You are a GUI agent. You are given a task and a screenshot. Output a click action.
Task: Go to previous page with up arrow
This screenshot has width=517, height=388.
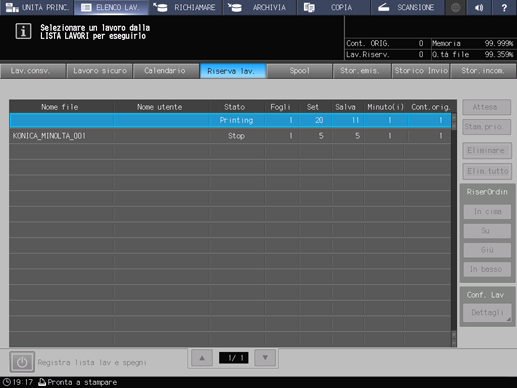[x=202, y=358]
